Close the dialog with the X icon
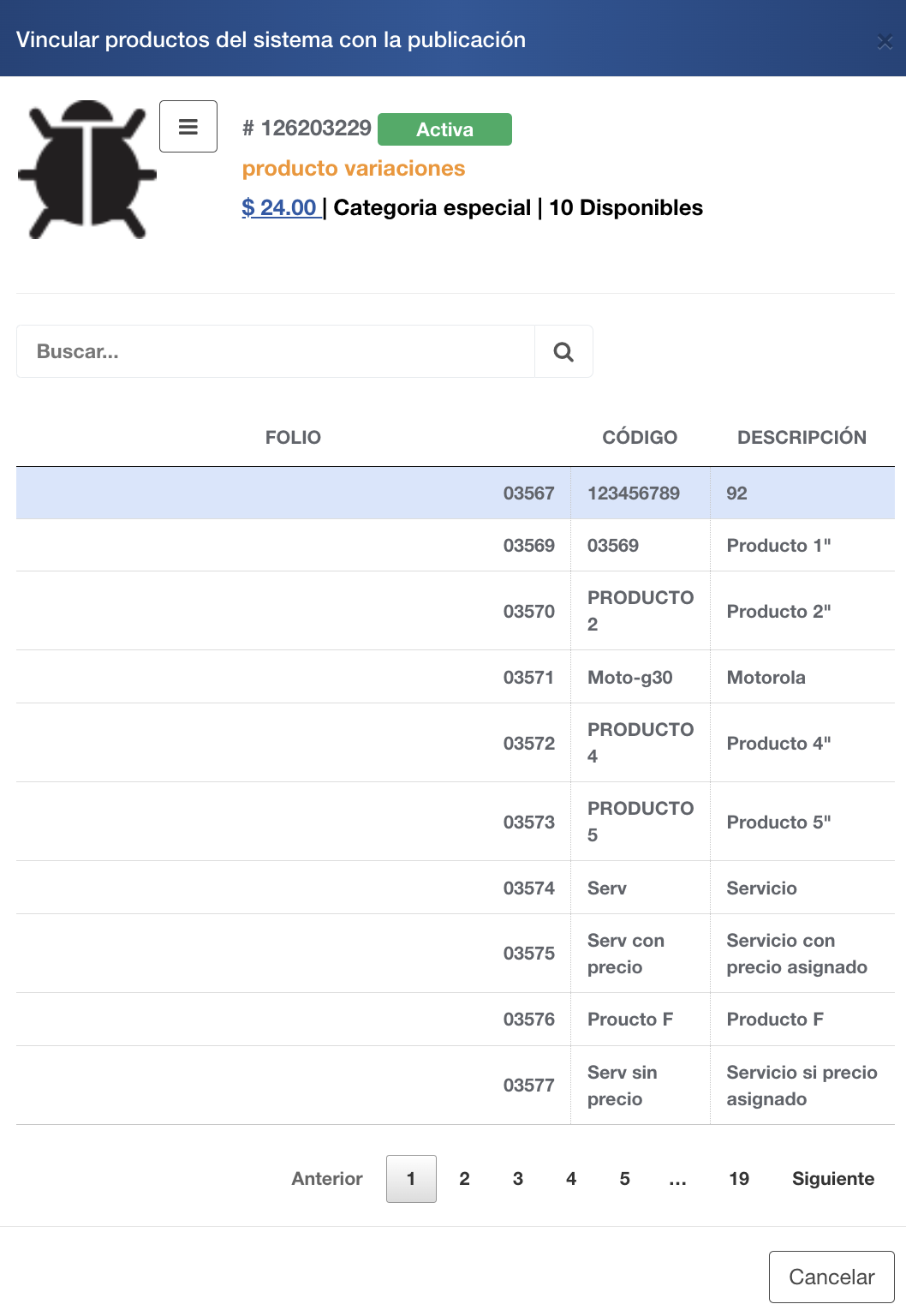 885,41
